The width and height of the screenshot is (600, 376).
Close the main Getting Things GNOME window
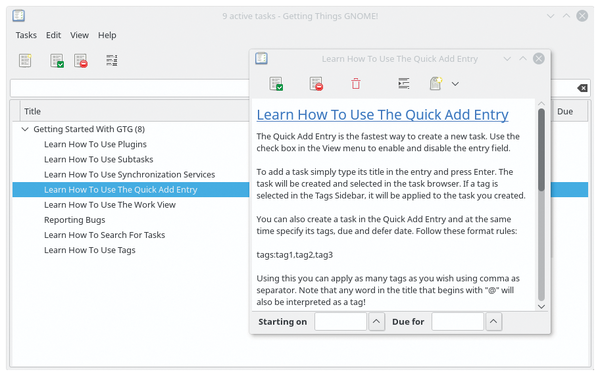582,16
